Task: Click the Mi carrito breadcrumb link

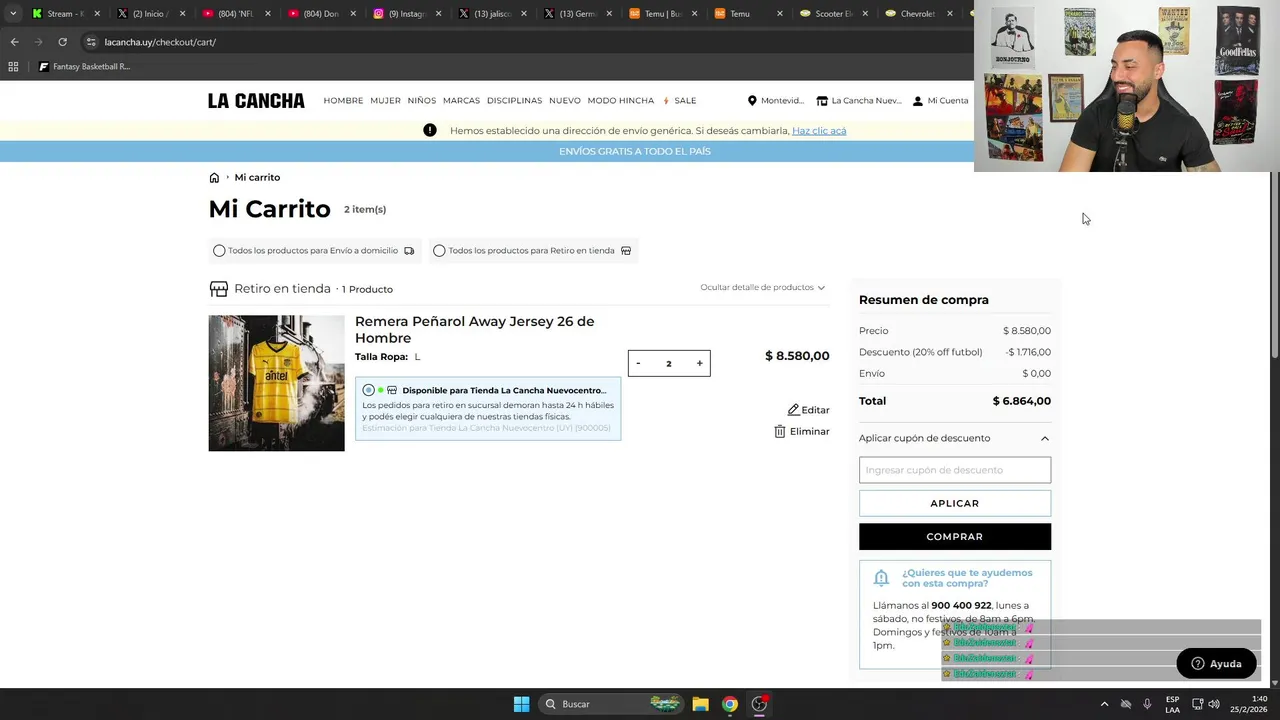Action: (x=257, y=178)
